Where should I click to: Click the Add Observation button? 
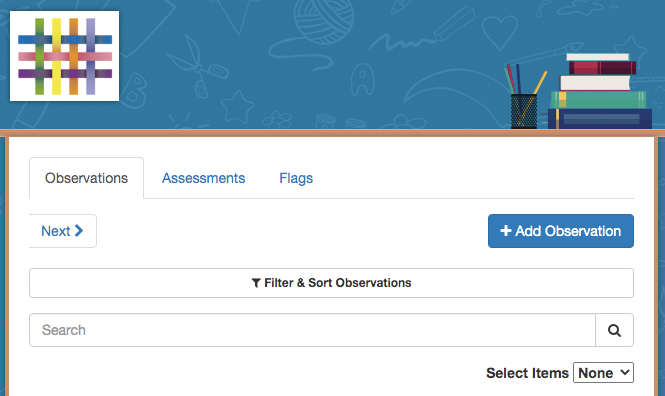[x=561, y=231]
